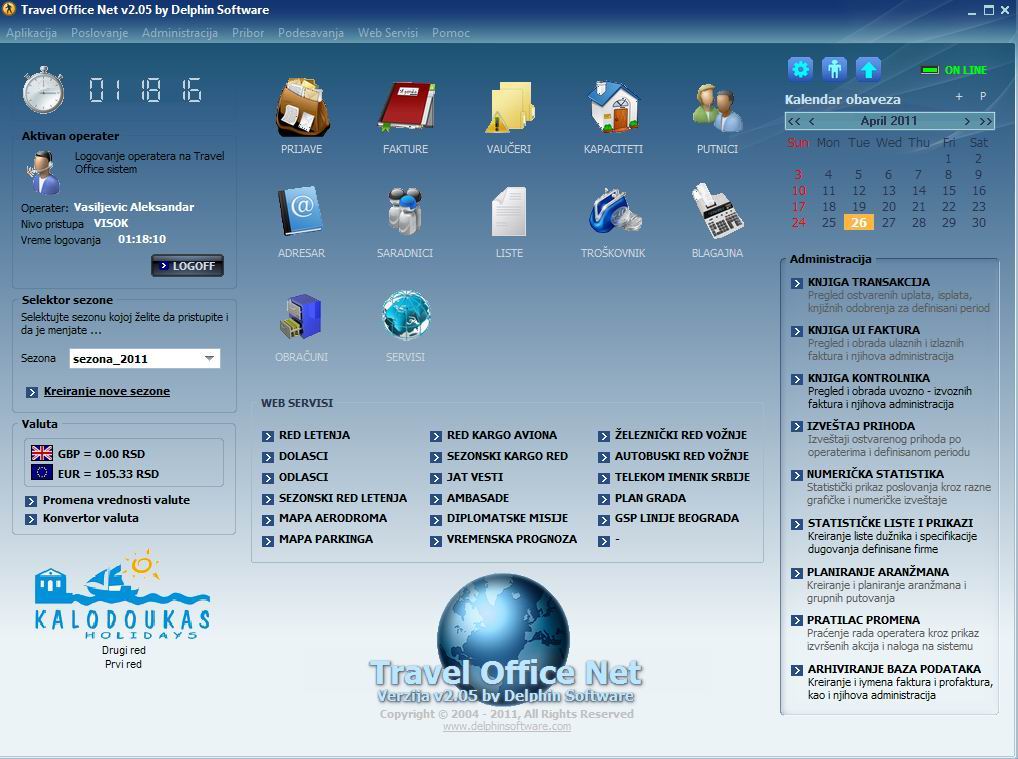Image resolution: width=1018 pixels, height=759 pixels.
Task: Open the Web Servisi menu
Action: click(388, 33)
